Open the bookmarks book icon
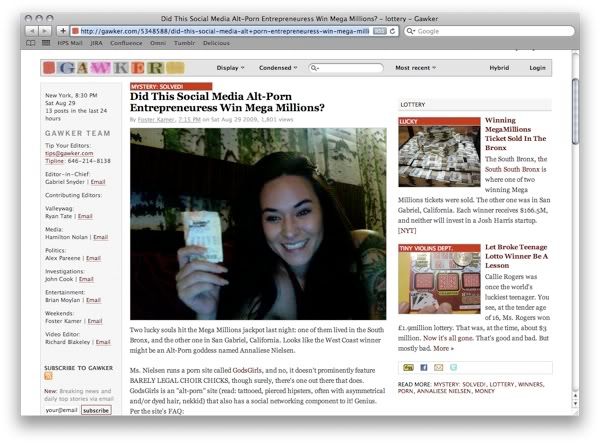The width and height of the screenshot is (600, 444). tap(31, 44)
